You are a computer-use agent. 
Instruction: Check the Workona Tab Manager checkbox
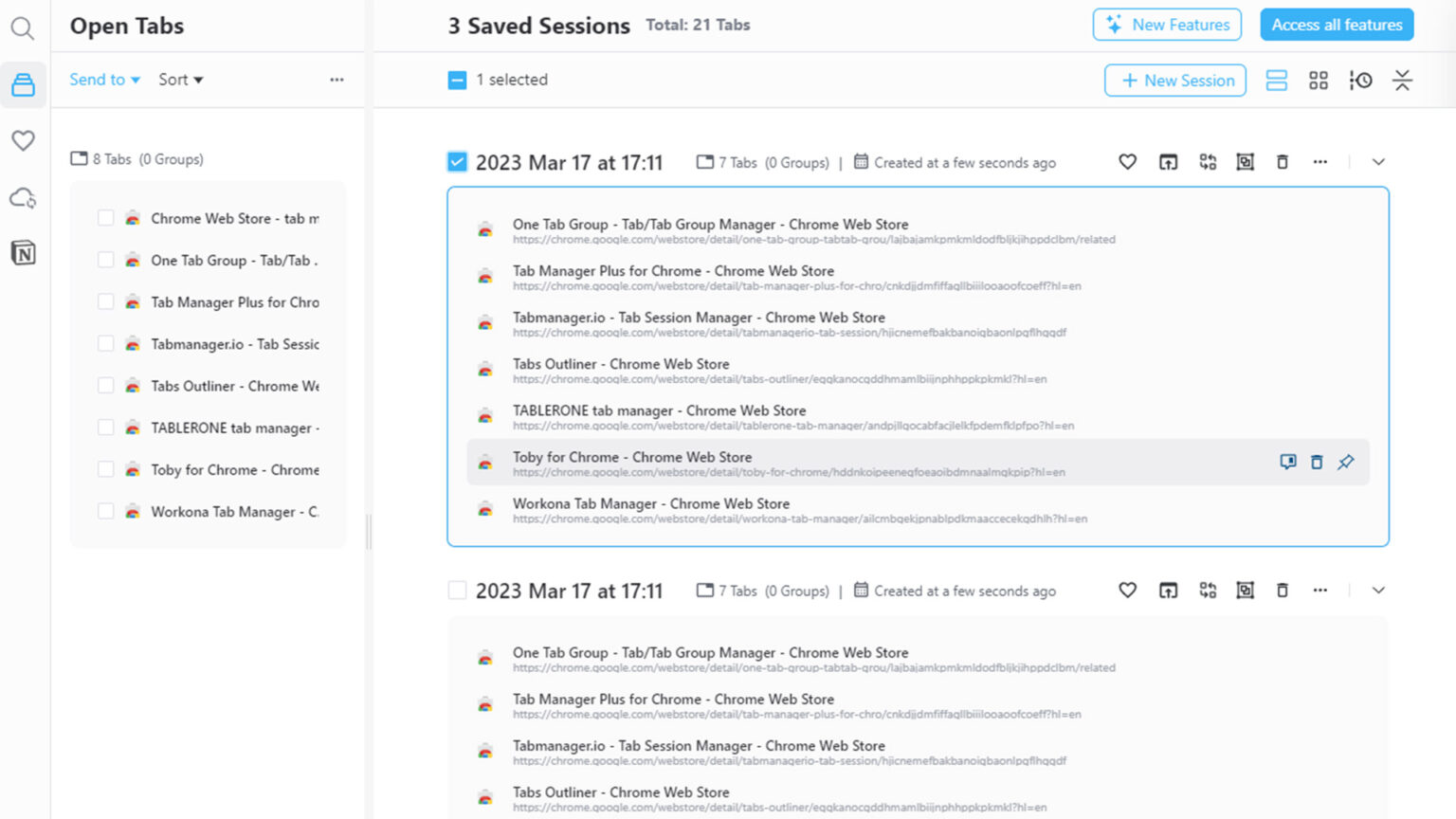(105, 511)
